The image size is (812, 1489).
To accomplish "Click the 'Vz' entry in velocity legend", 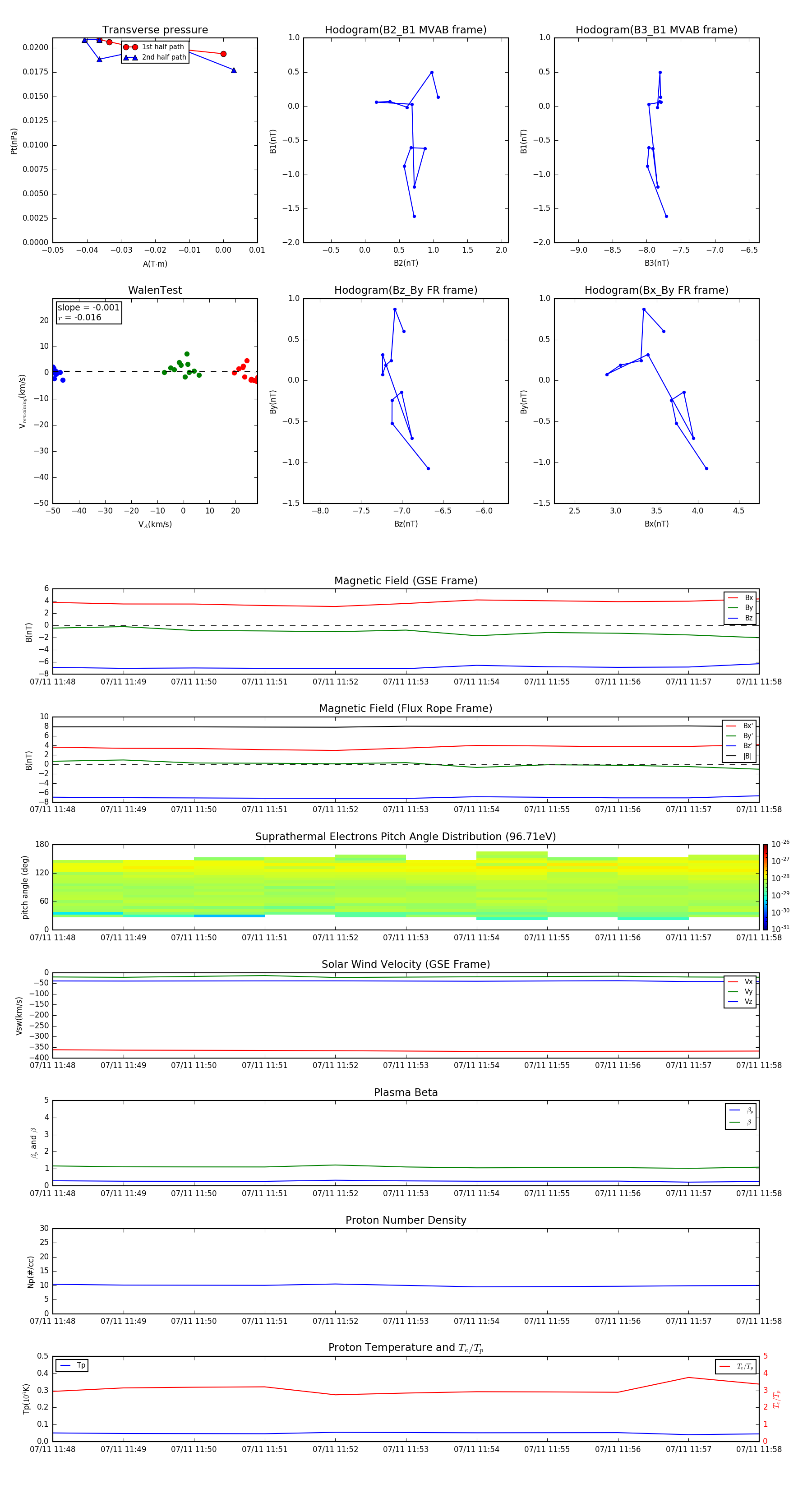I will coord(740,1002).
